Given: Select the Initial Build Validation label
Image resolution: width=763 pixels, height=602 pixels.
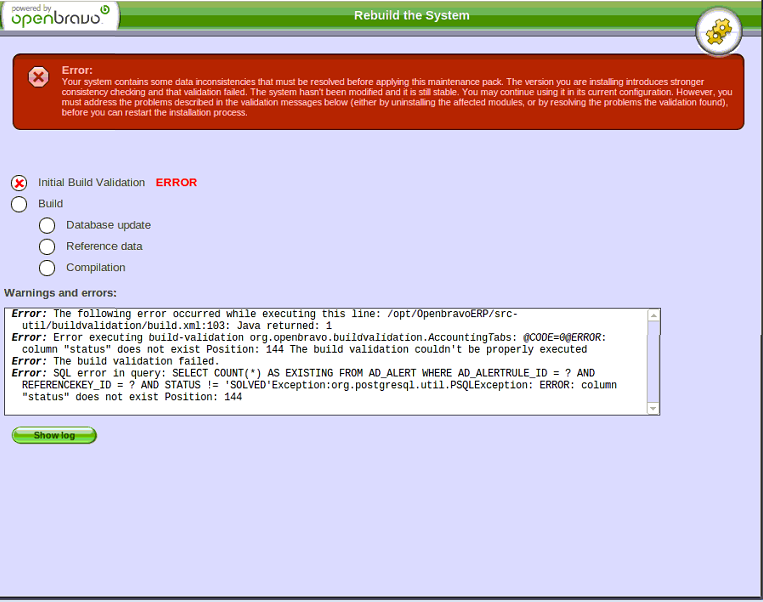Looking at the screenshot, I should point(91,183).
